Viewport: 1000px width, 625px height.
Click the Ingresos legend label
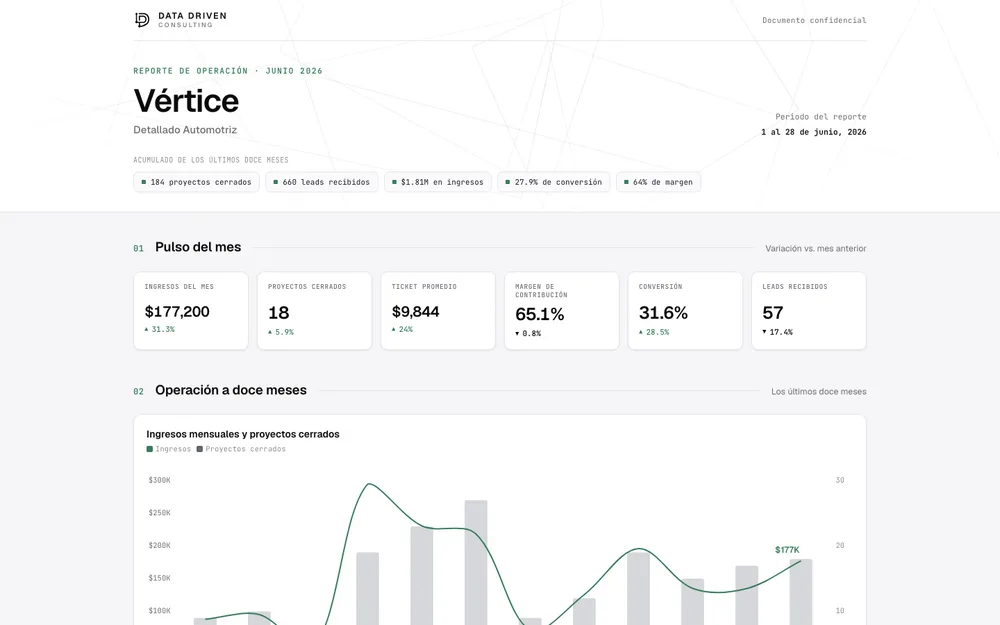click(173, 449)
